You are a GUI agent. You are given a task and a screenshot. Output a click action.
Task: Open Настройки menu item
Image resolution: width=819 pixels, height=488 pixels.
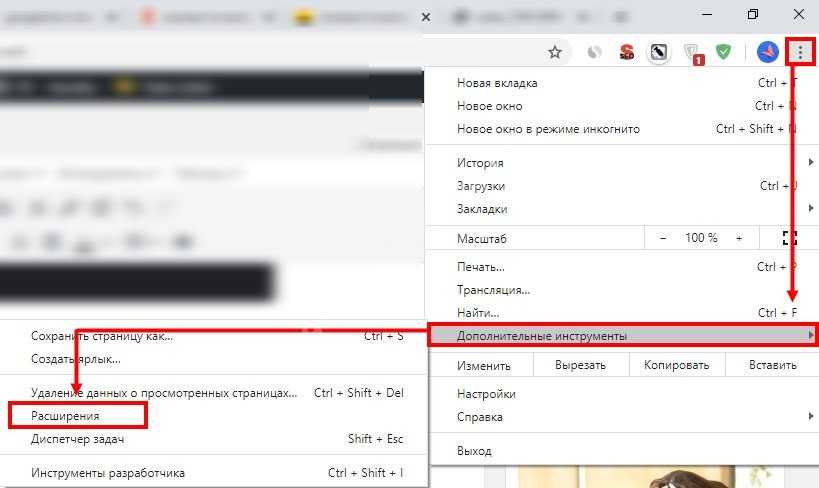click(x=486, y=394)
